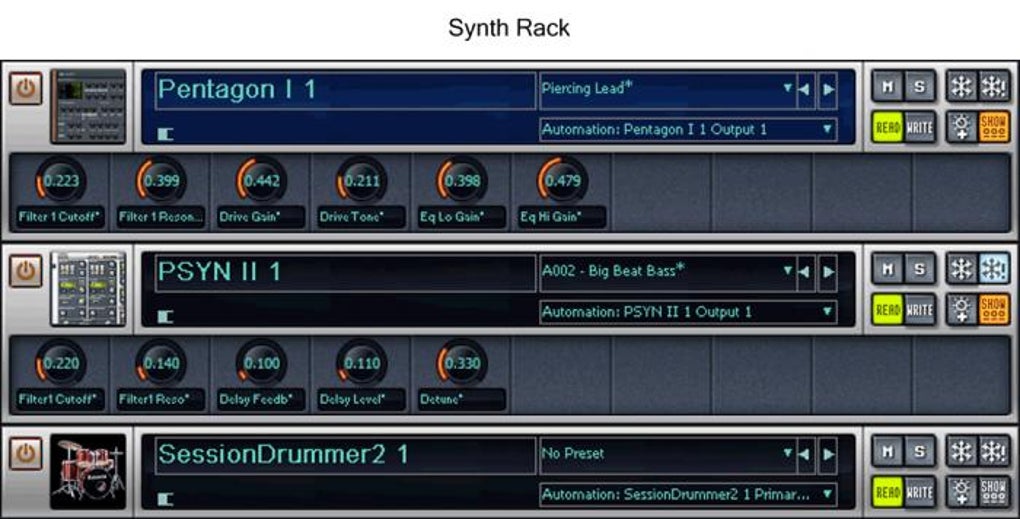Screen dimensions: 1020x519
Task: Freeze the SessionDrummer2 1 synth
Action: 961,452
